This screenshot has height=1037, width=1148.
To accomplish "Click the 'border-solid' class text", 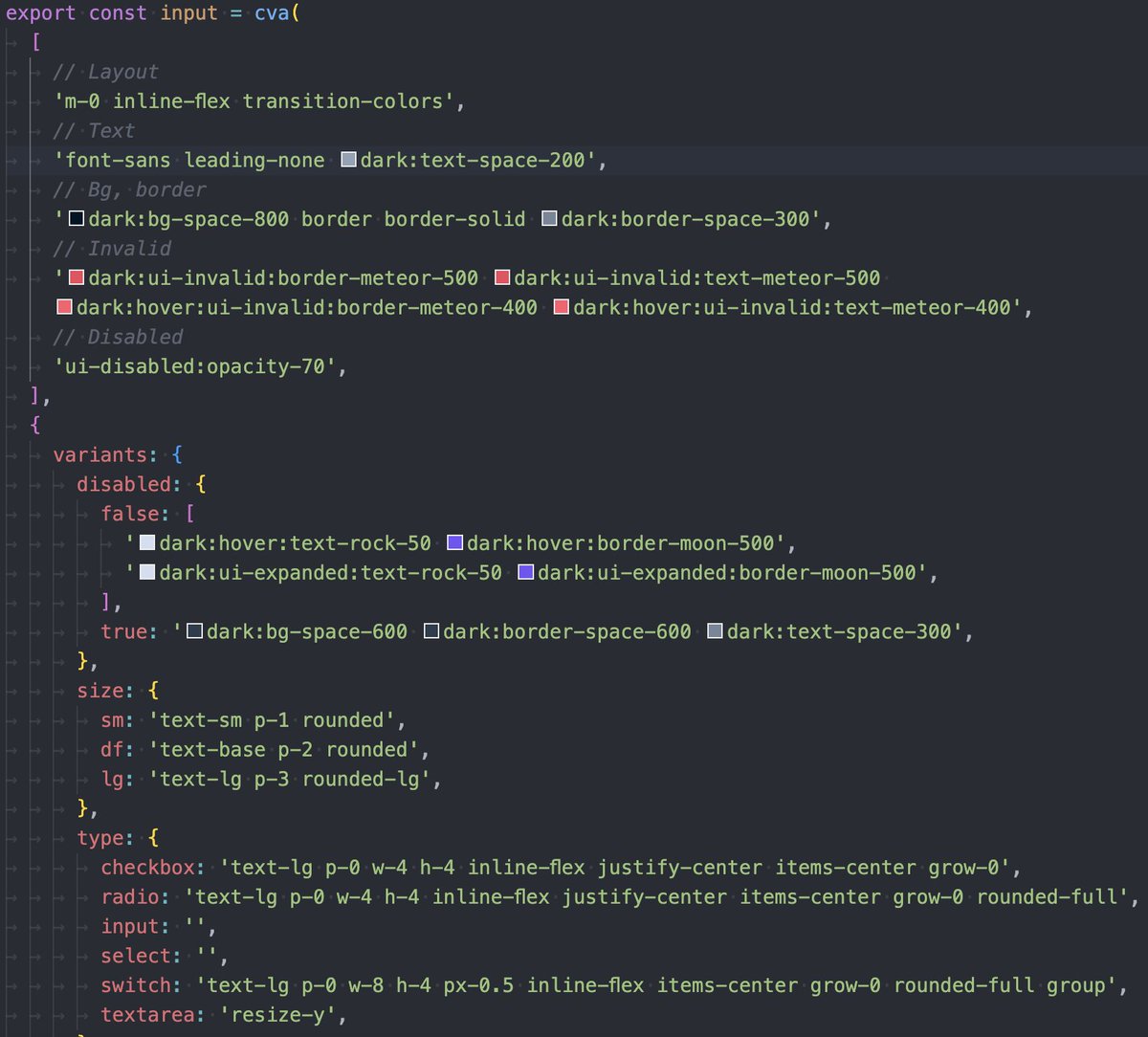I will [455, 219].
